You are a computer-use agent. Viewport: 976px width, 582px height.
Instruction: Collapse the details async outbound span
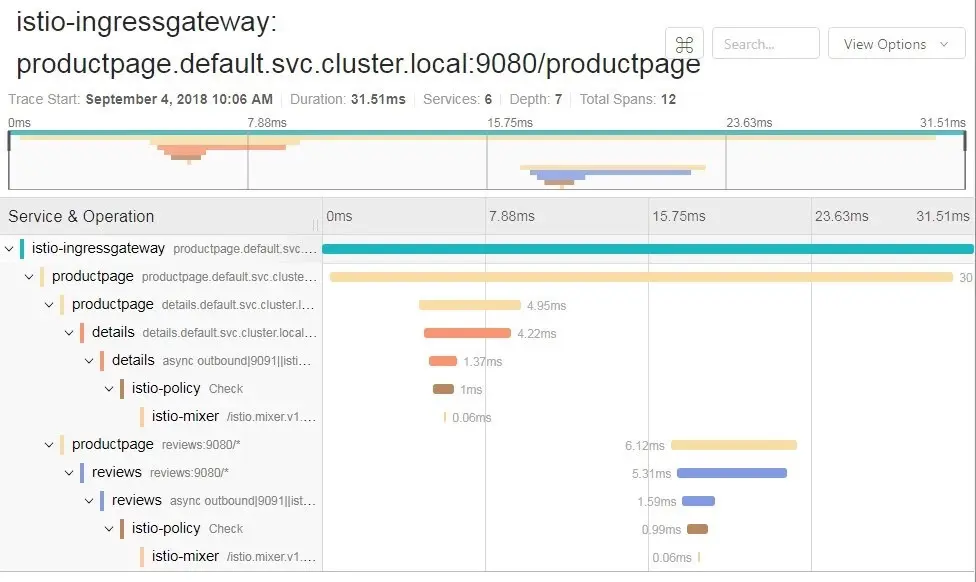[x=89, y=360]
